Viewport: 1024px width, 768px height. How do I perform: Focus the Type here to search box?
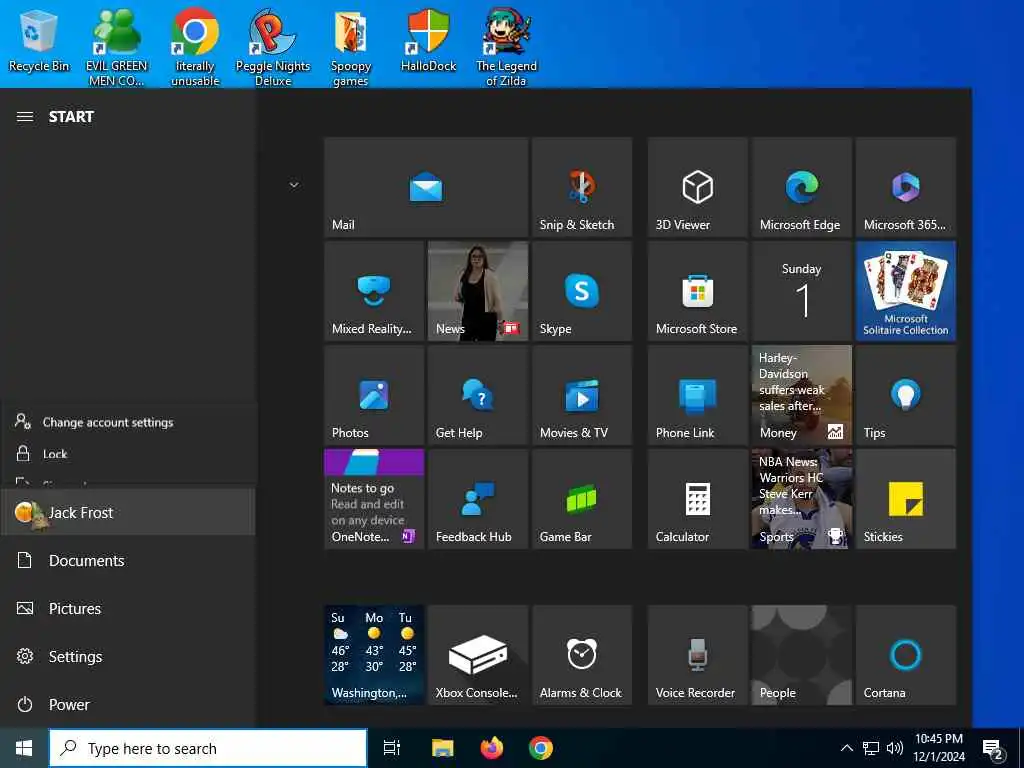(x=208, y=748)
